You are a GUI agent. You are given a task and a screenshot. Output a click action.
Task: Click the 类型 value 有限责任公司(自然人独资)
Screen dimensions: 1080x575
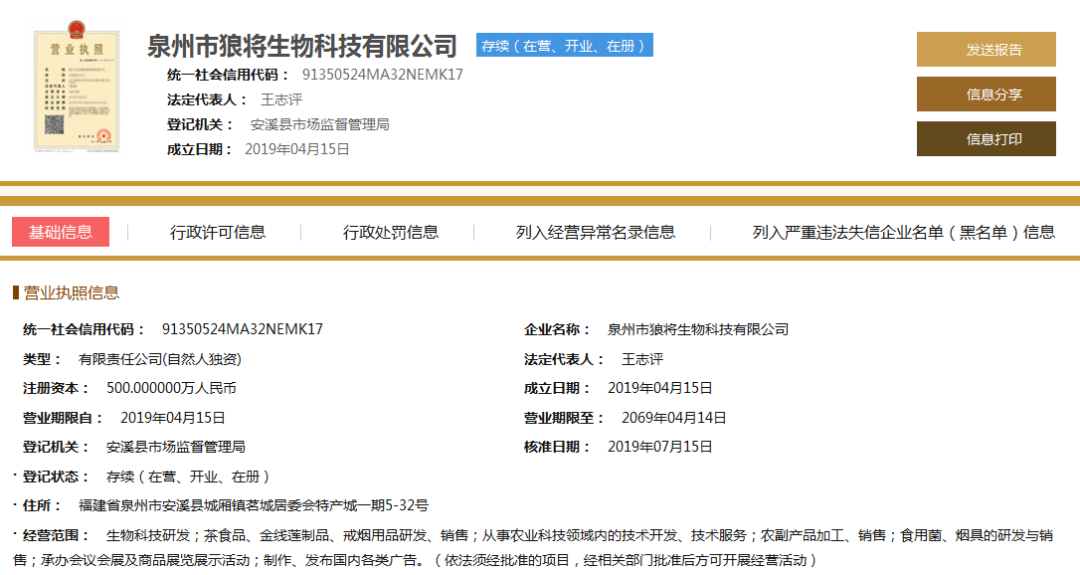(160, 359)
